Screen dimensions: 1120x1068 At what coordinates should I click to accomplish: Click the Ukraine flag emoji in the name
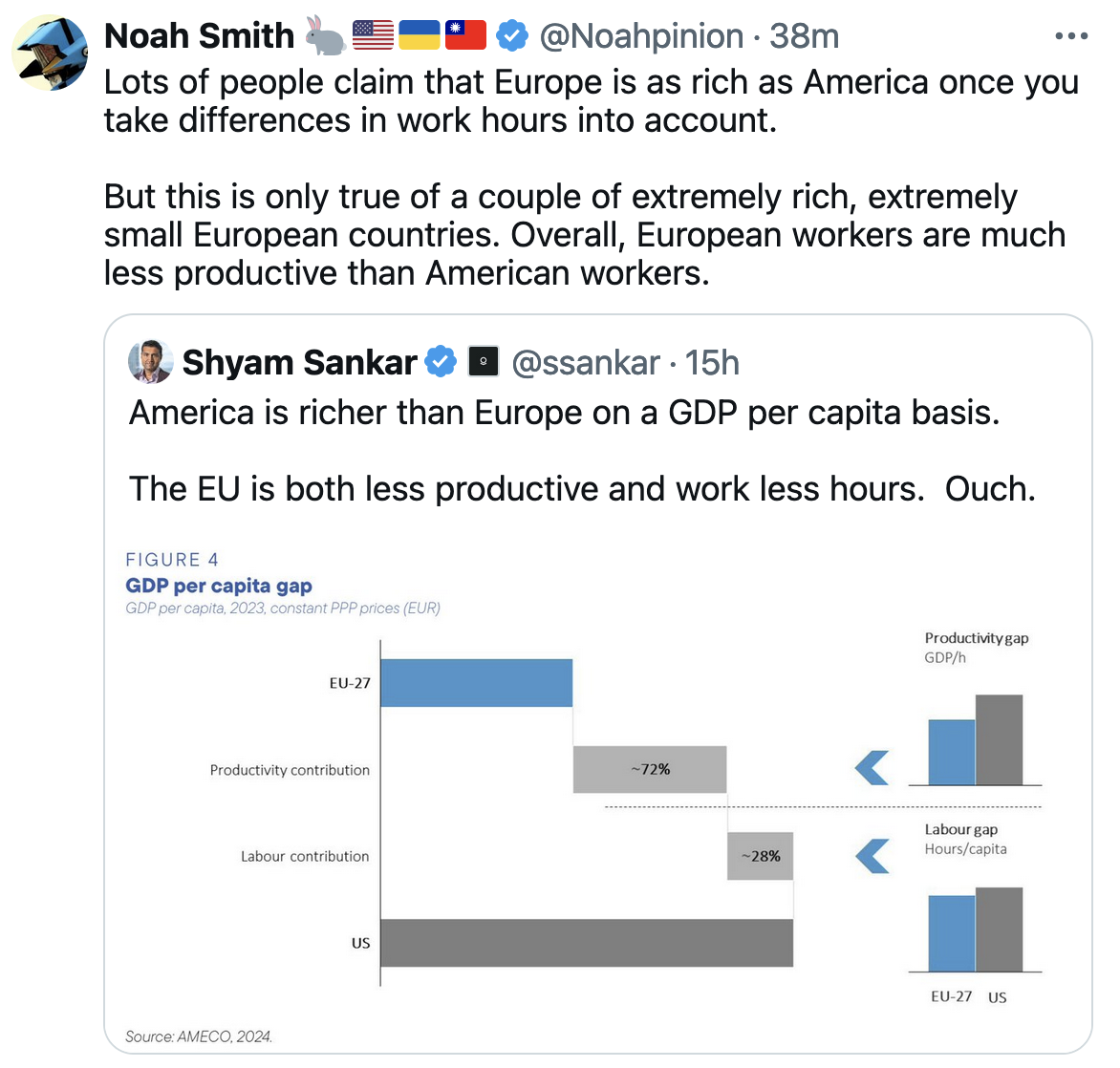[419, 36]
